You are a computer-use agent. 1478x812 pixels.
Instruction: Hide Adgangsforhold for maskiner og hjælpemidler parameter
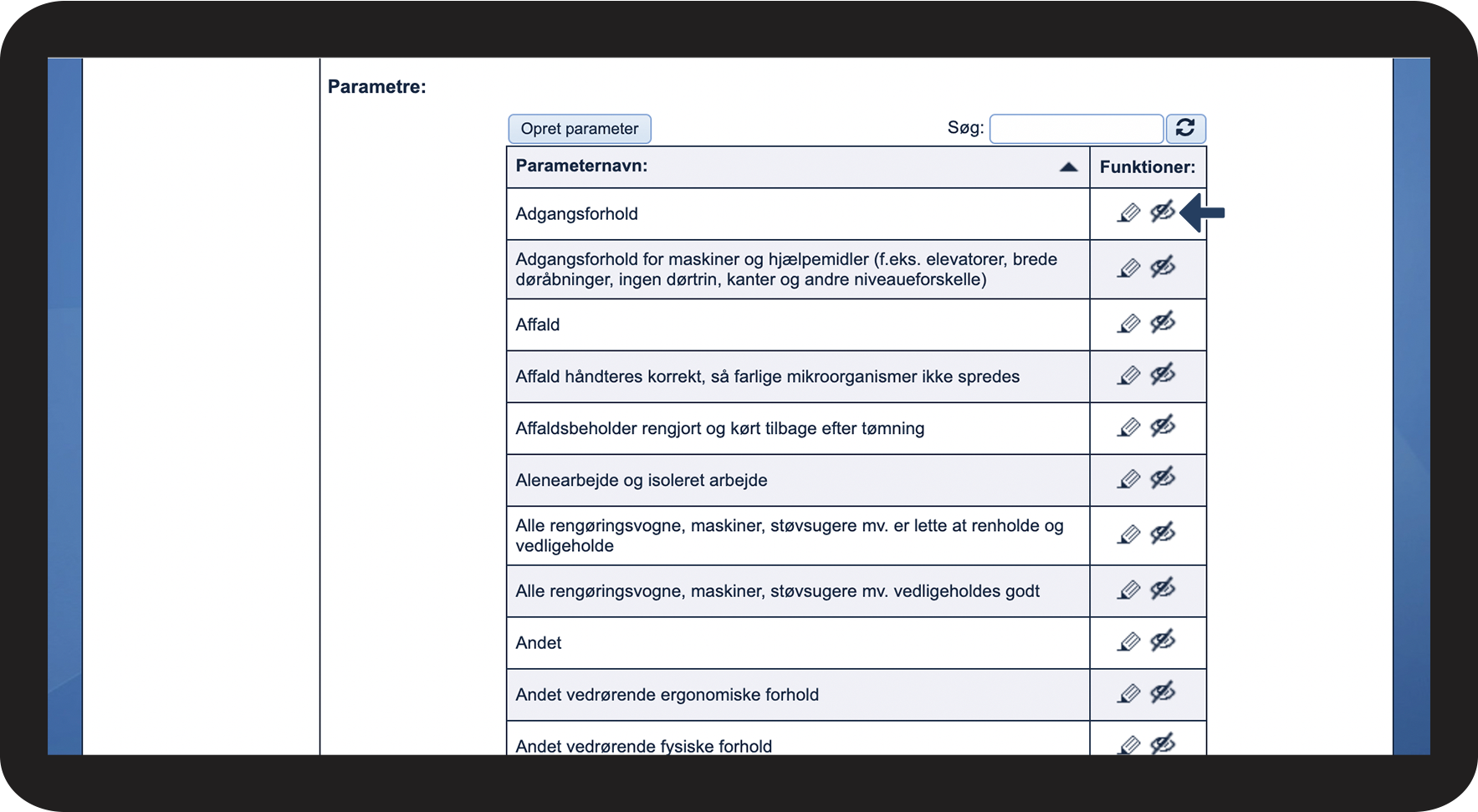[x=1163, y=267]
